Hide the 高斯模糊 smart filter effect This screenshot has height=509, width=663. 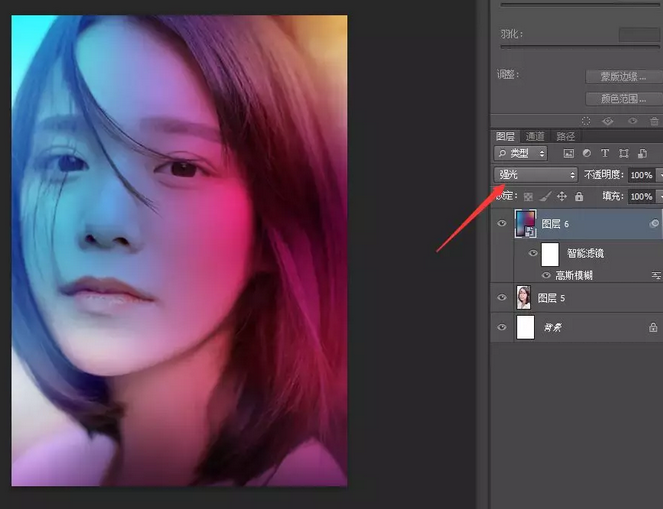(x=546, y=274)
